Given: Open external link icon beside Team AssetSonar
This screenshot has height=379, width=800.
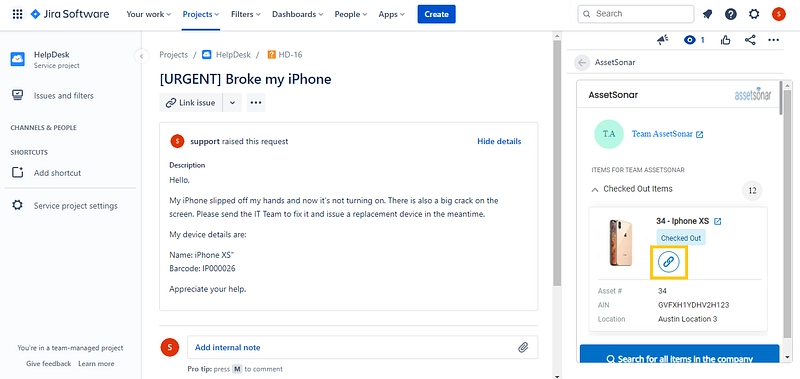Looking at the screenshot, I should coord(699,135).
